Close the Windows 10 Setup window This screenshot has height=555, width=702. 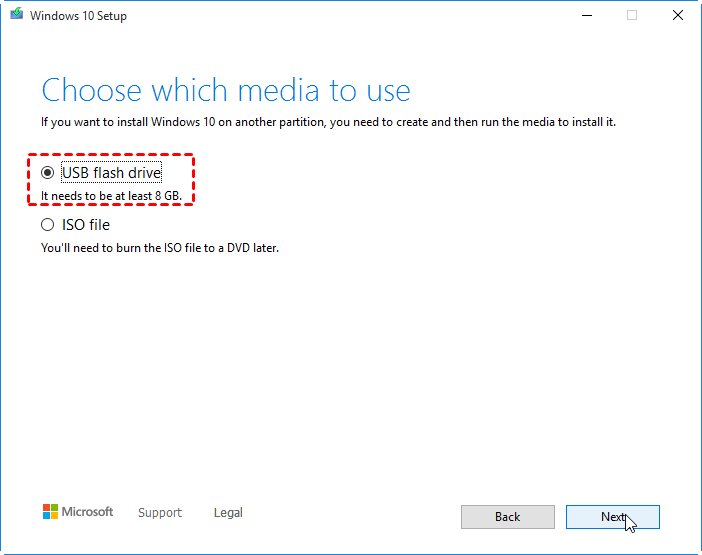click(x=678, y=15)
